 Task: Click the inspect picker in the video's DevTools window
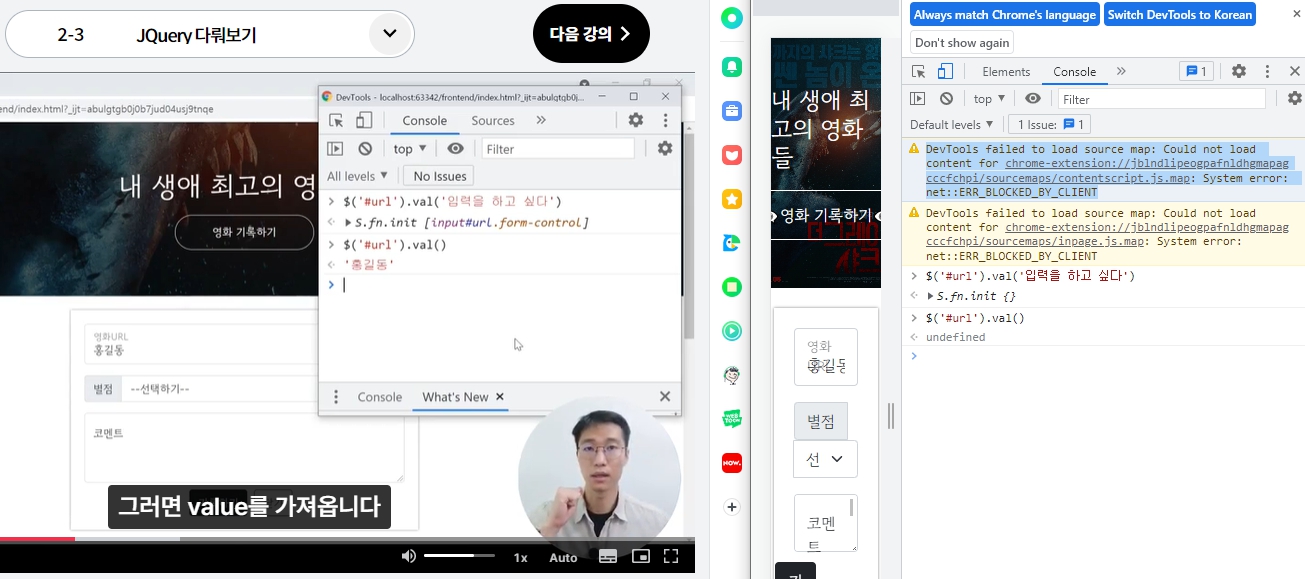[337, 120]
